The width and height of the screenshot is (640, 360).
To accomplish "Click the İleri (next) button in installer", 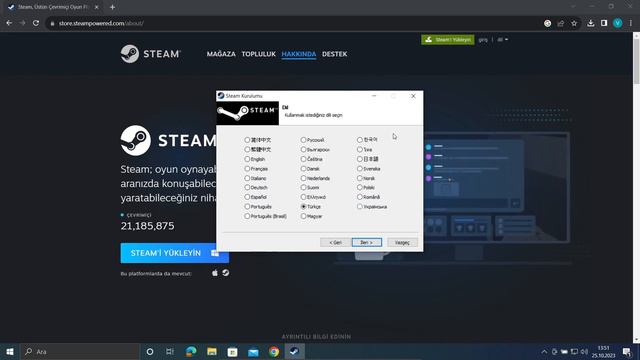I will 367,242.
